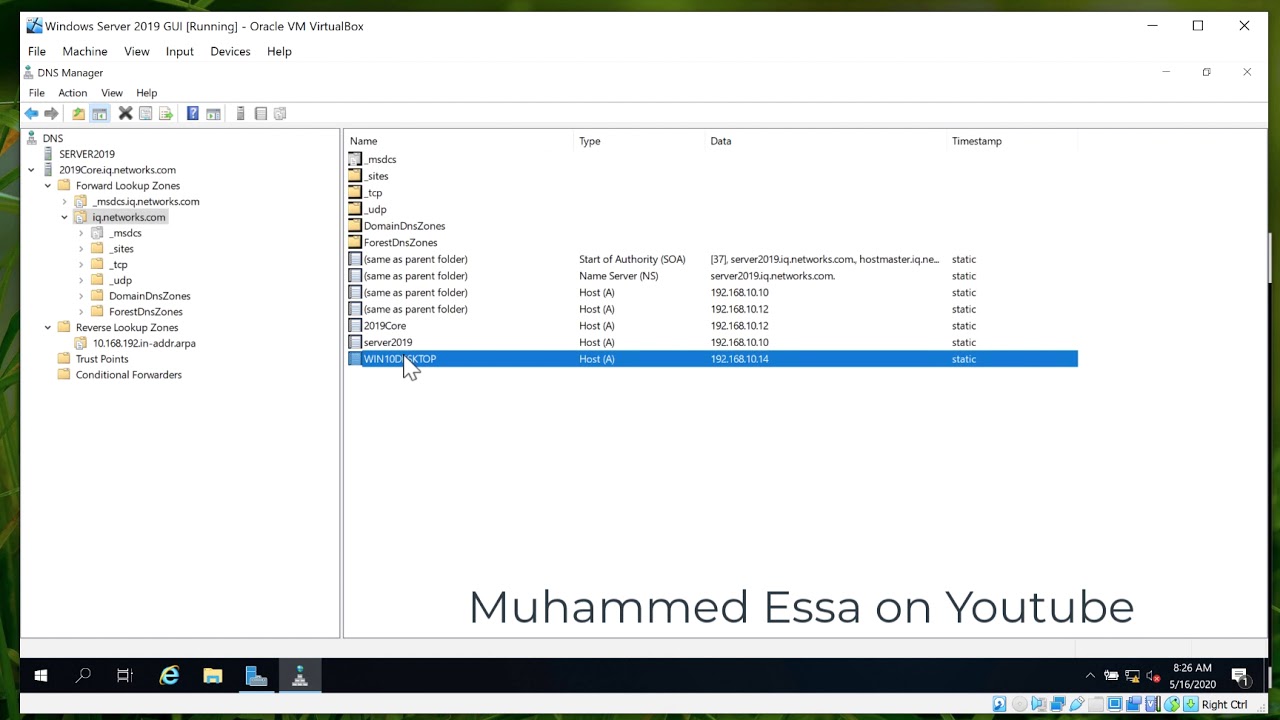Open Server Manager from the taskbar
Image resolution: width=1280 pixels, height=720 pixels.
point(256,677)
